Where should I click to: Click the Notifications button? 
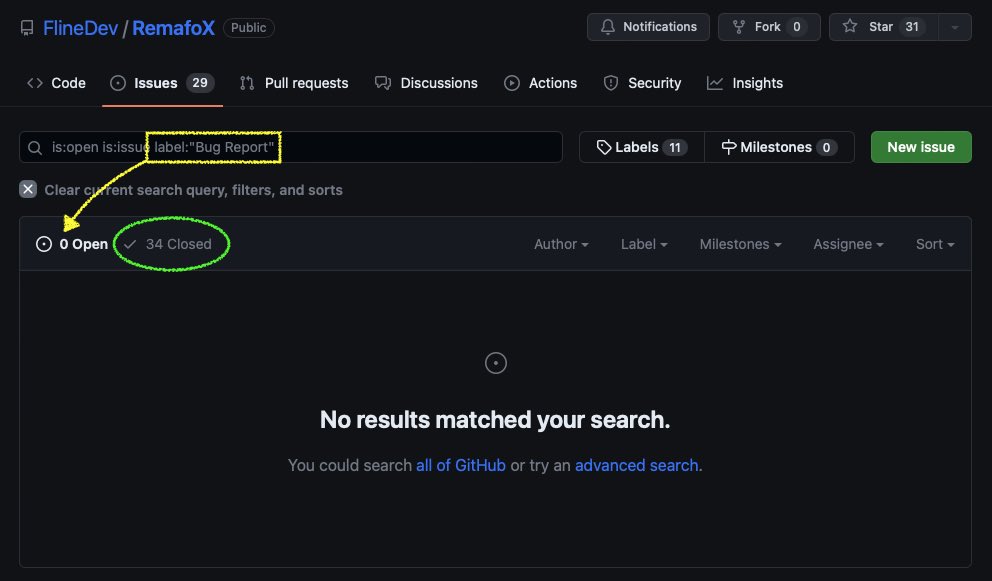648,27
